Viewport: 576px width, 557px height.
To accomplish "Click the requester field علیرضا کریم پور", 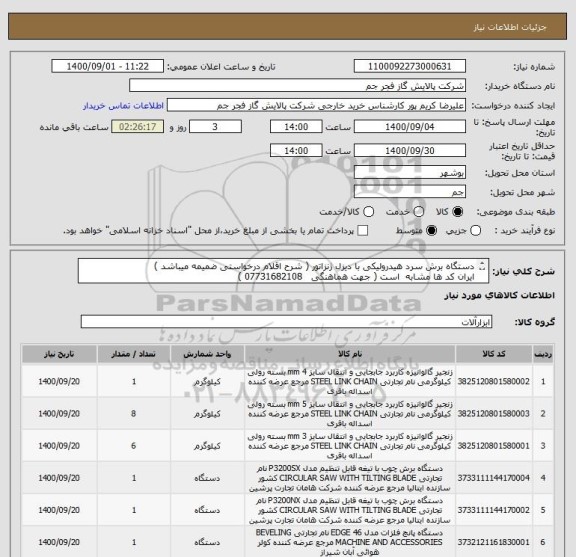I will (x=316, y=106).
